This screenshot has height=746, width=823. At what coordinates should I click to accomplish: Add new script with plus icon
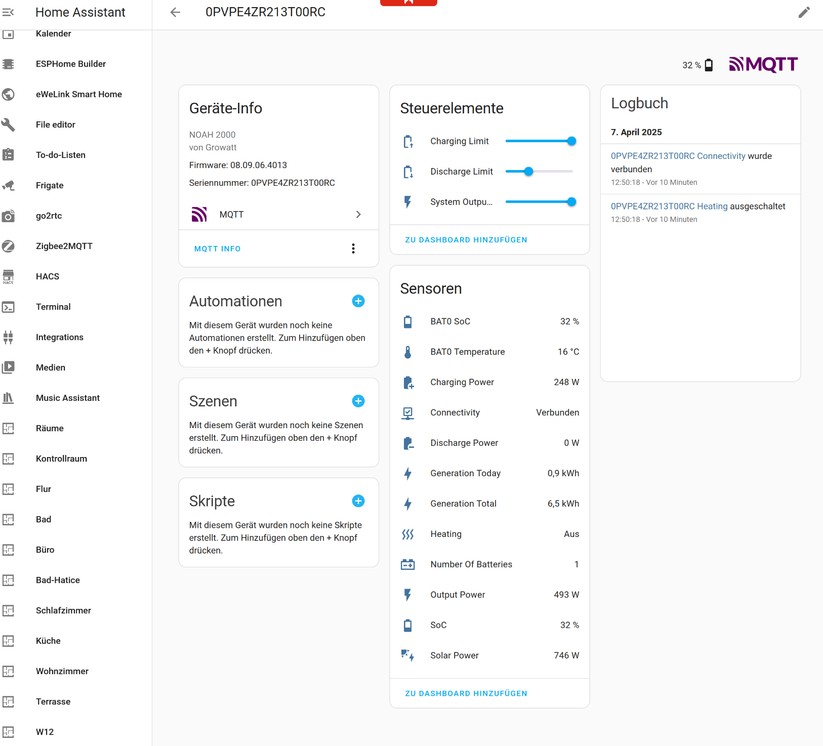[x=358, y=501]
